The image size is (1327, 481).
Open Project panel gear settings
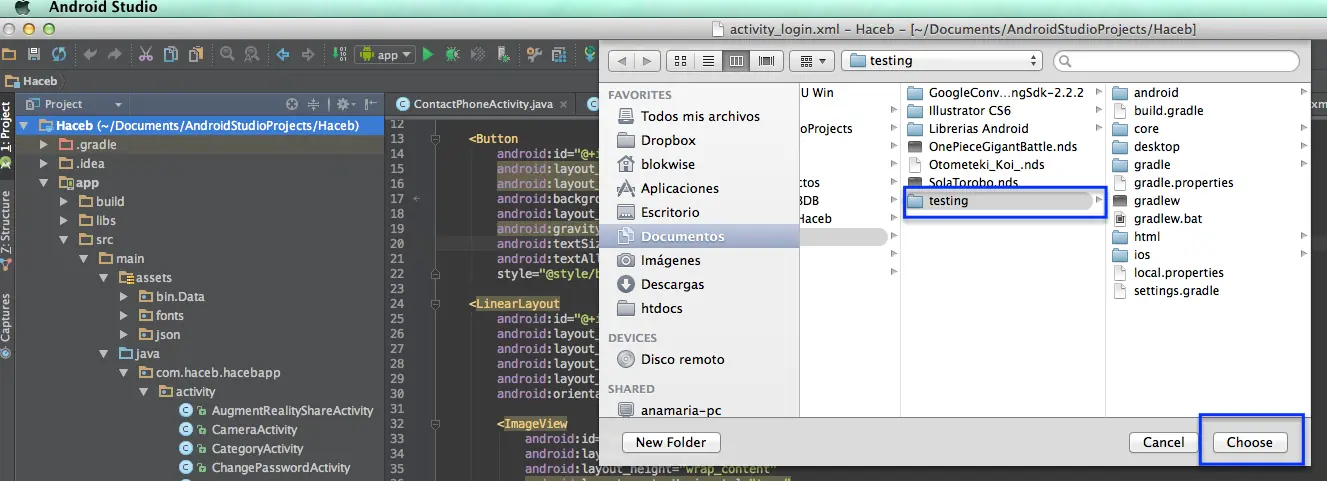344,104
